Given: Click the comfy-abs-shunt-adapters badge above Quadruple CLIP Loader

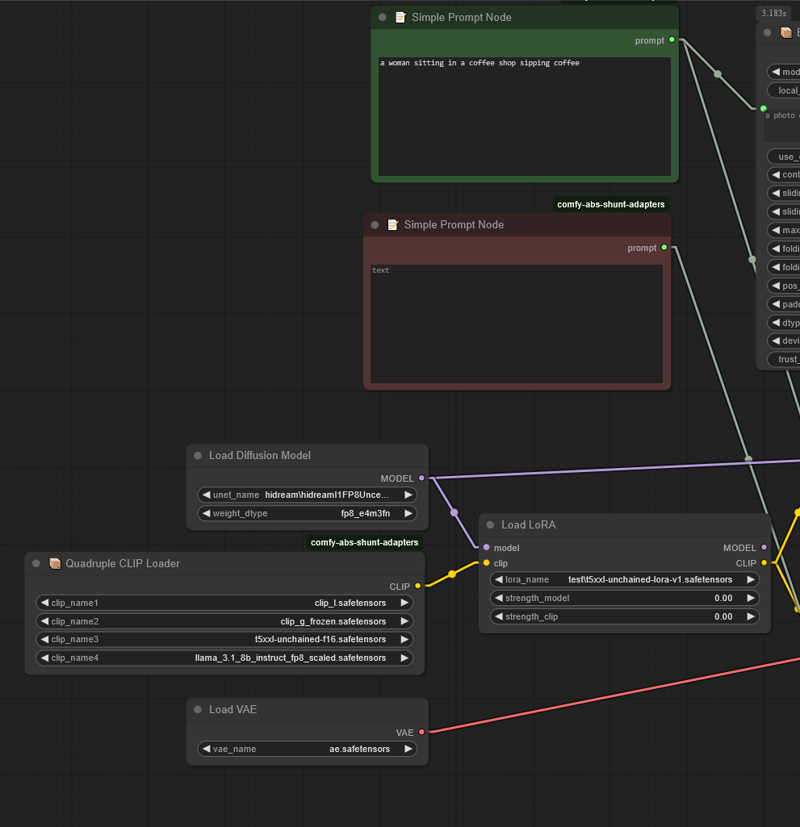Looking at the screenshot, I should point(364,542).
